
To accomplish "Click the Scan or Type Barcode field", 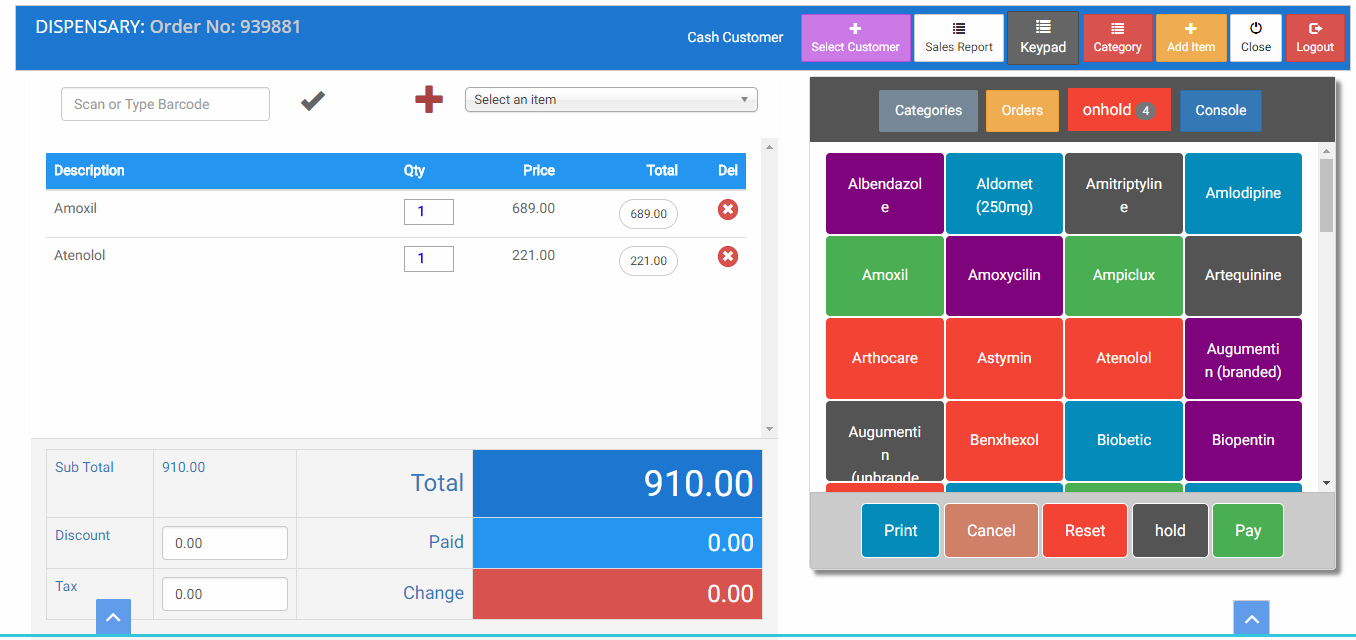I will click(165, 105).
